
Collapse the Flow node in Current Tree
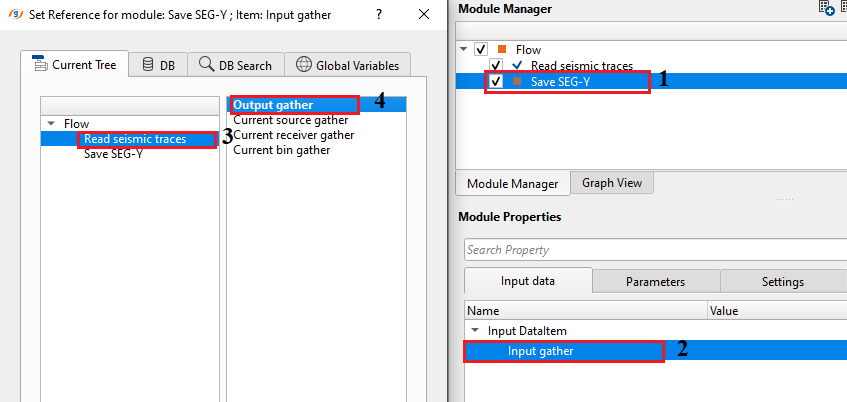point(51,124)
